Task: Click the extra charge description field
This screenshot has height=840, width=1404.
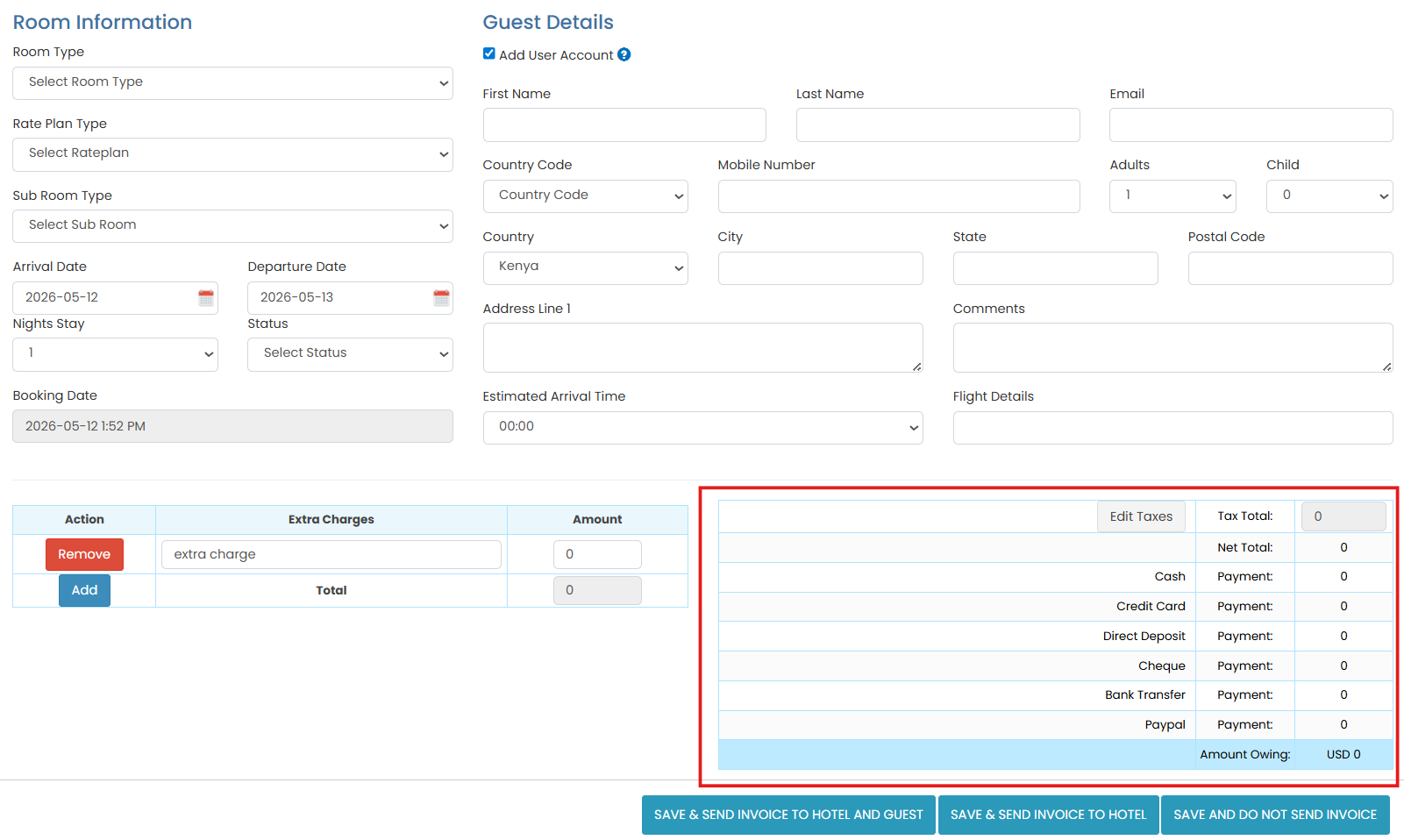Action: pos(331,554)
